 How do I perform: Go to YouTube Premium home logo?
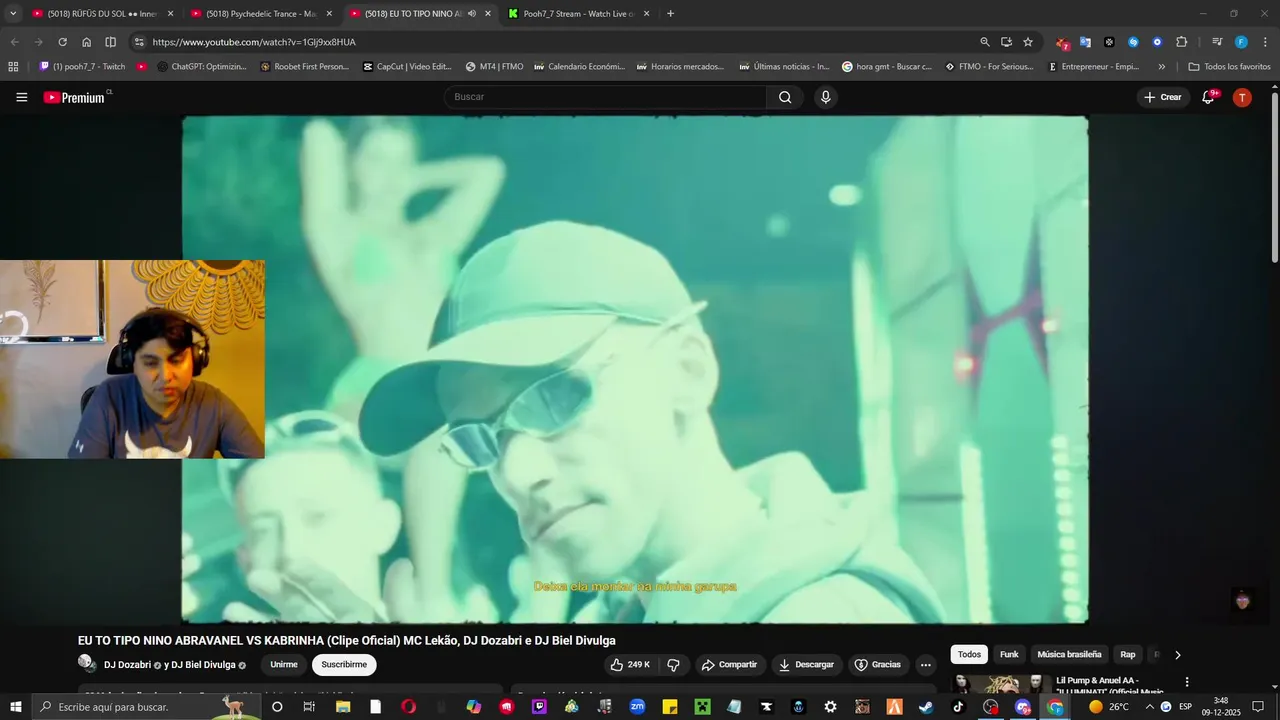point(76,97)
